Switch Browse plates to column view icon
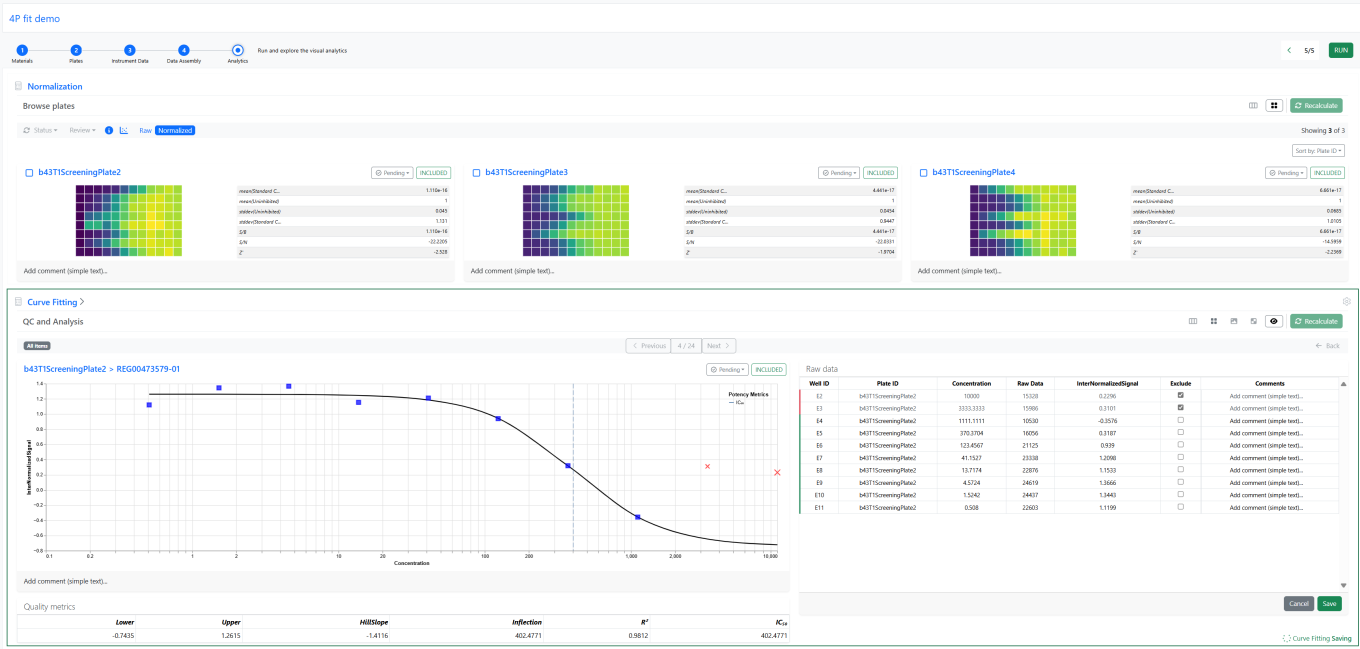This screenshot has width=1360, height=649. point(1253,105)
